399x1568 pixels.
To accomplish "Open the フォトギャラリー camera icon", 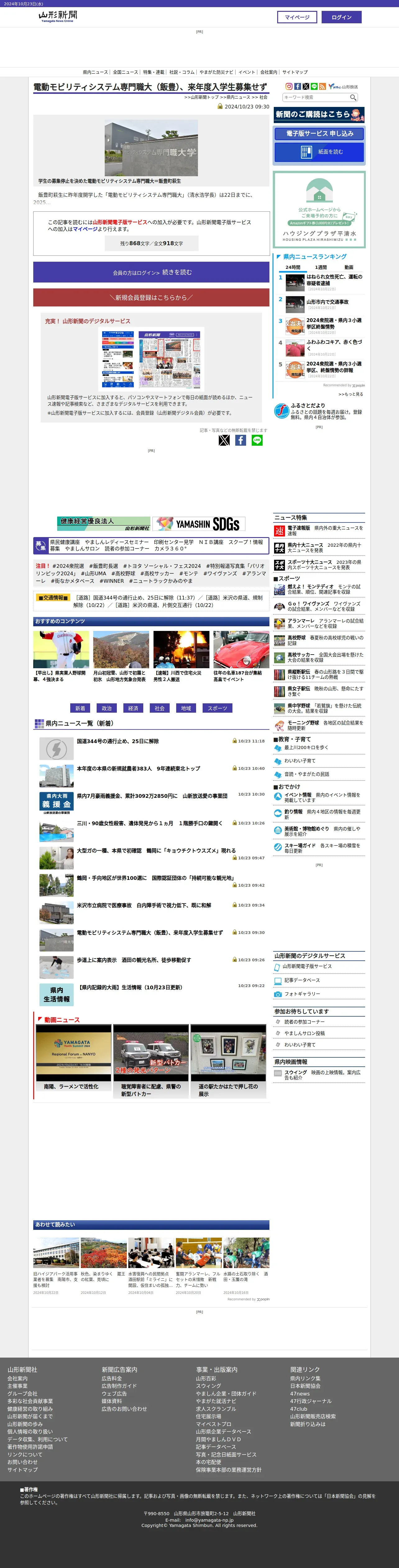I will coord(278,994).
